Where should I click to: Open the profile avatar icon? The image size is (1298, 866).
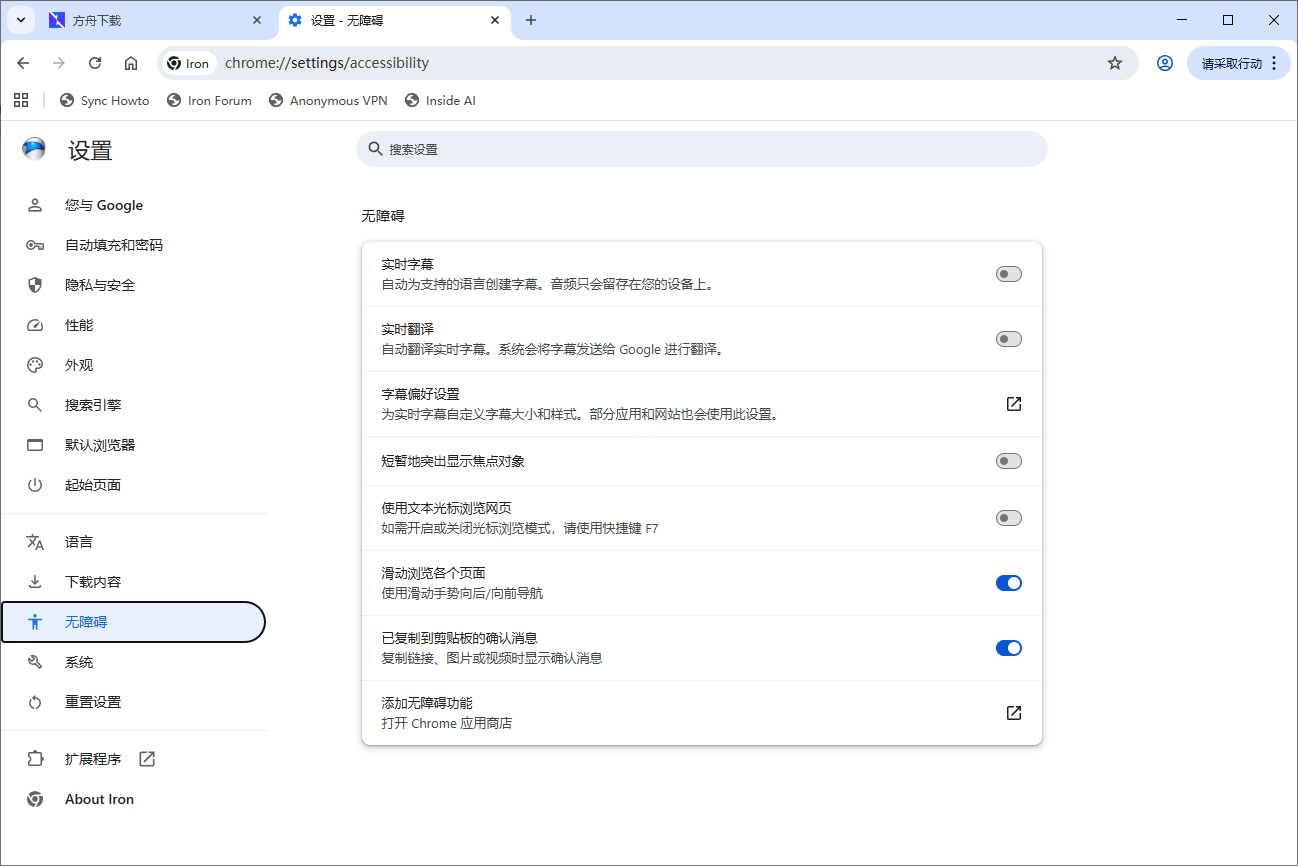pyautogui.click(x=1164, y=62)
